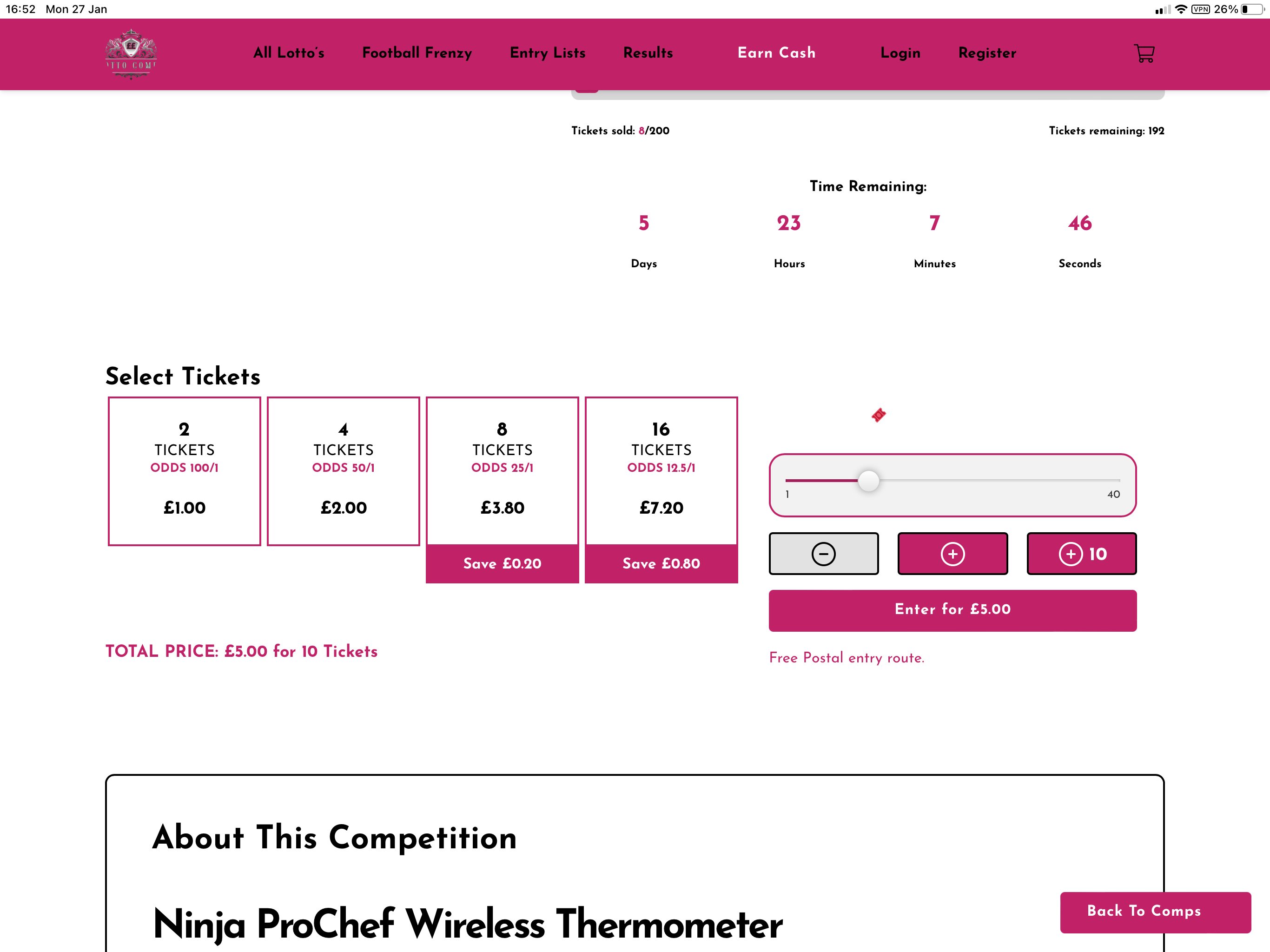Open the Register page
Viewport: 1270px width, 952px height.
[x=987, y=53]
